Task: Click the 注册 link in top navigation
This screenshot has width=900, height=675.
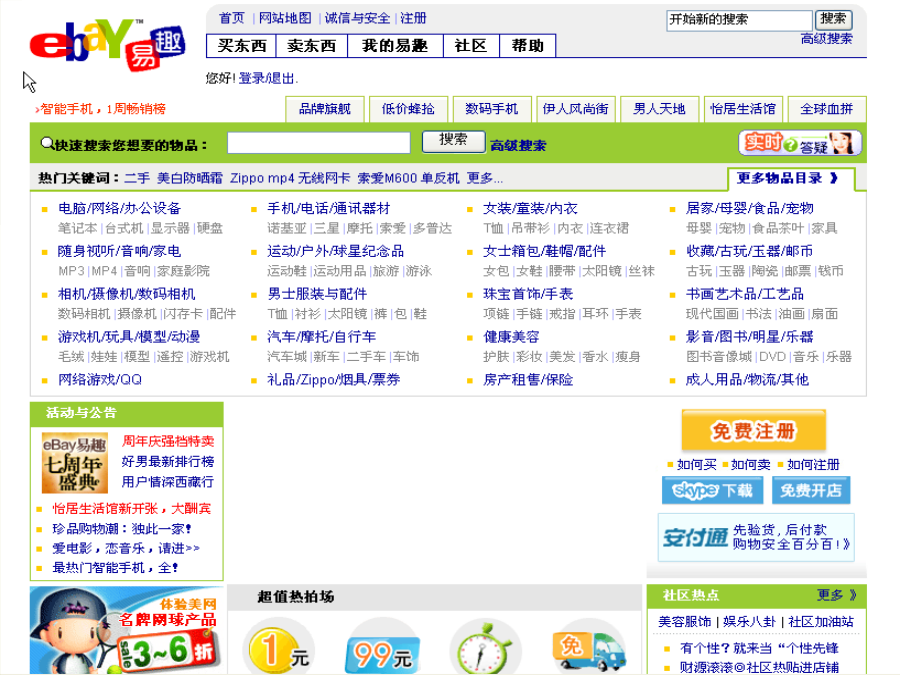Action: [x=413, y=18]
